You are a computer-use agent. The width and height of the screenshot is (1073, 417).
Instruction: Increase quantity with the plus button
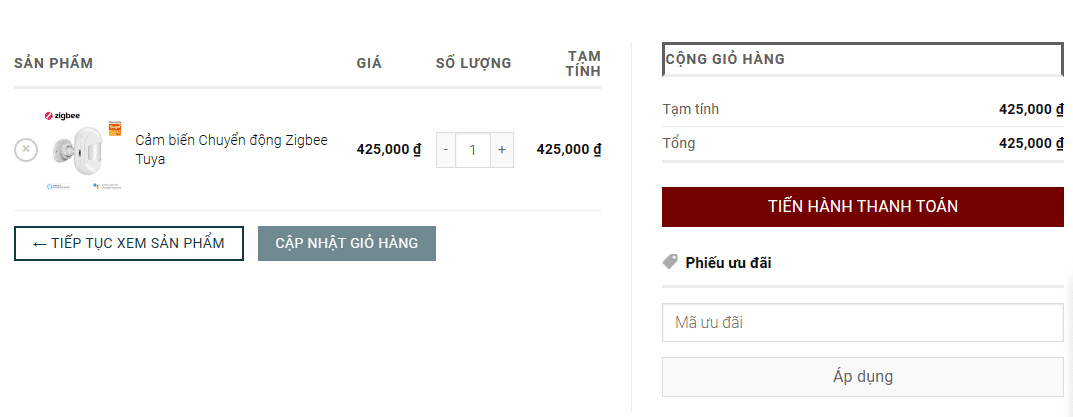(502, 150)
